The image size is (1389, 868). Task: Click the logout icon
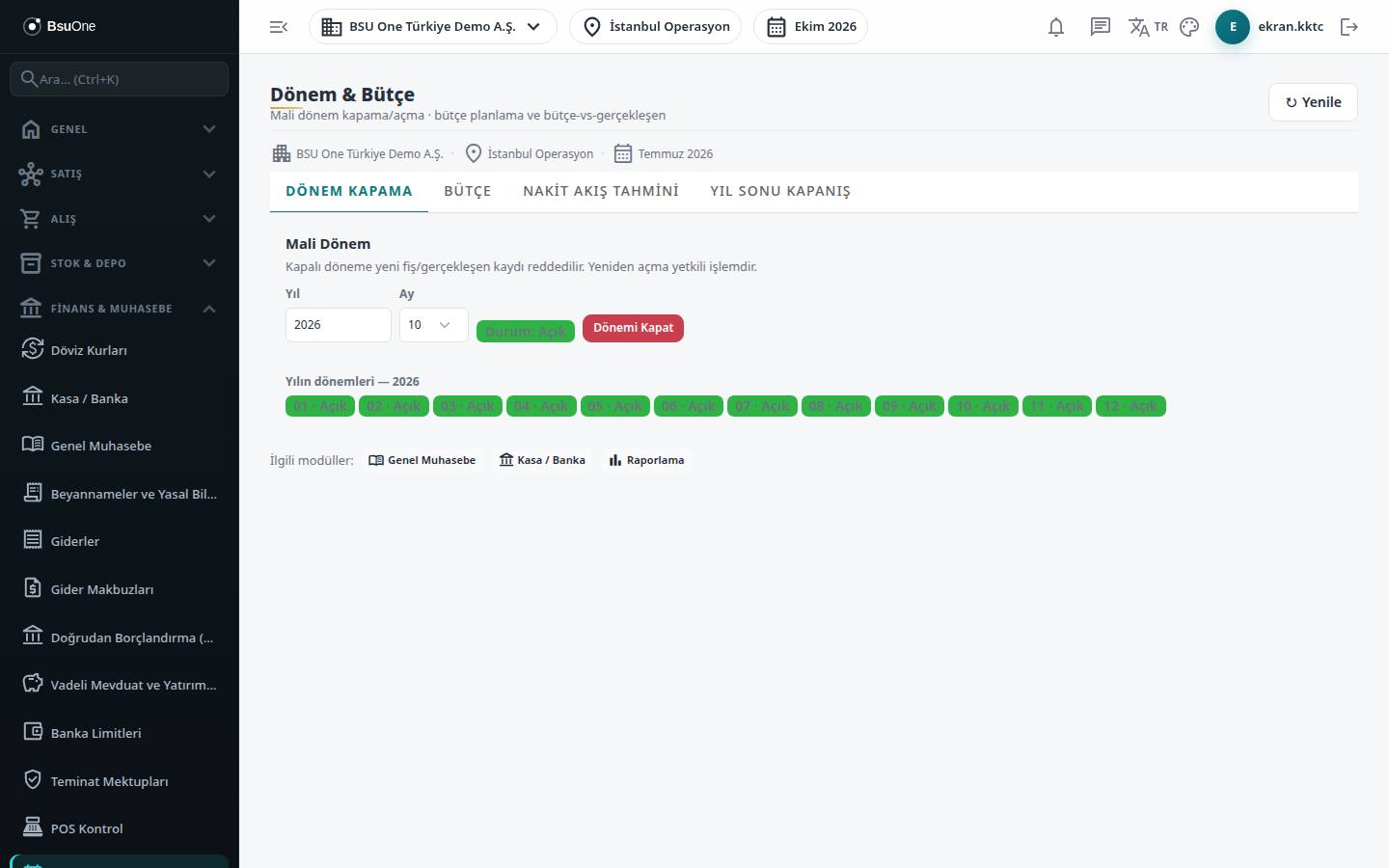tap(1349, 27)
